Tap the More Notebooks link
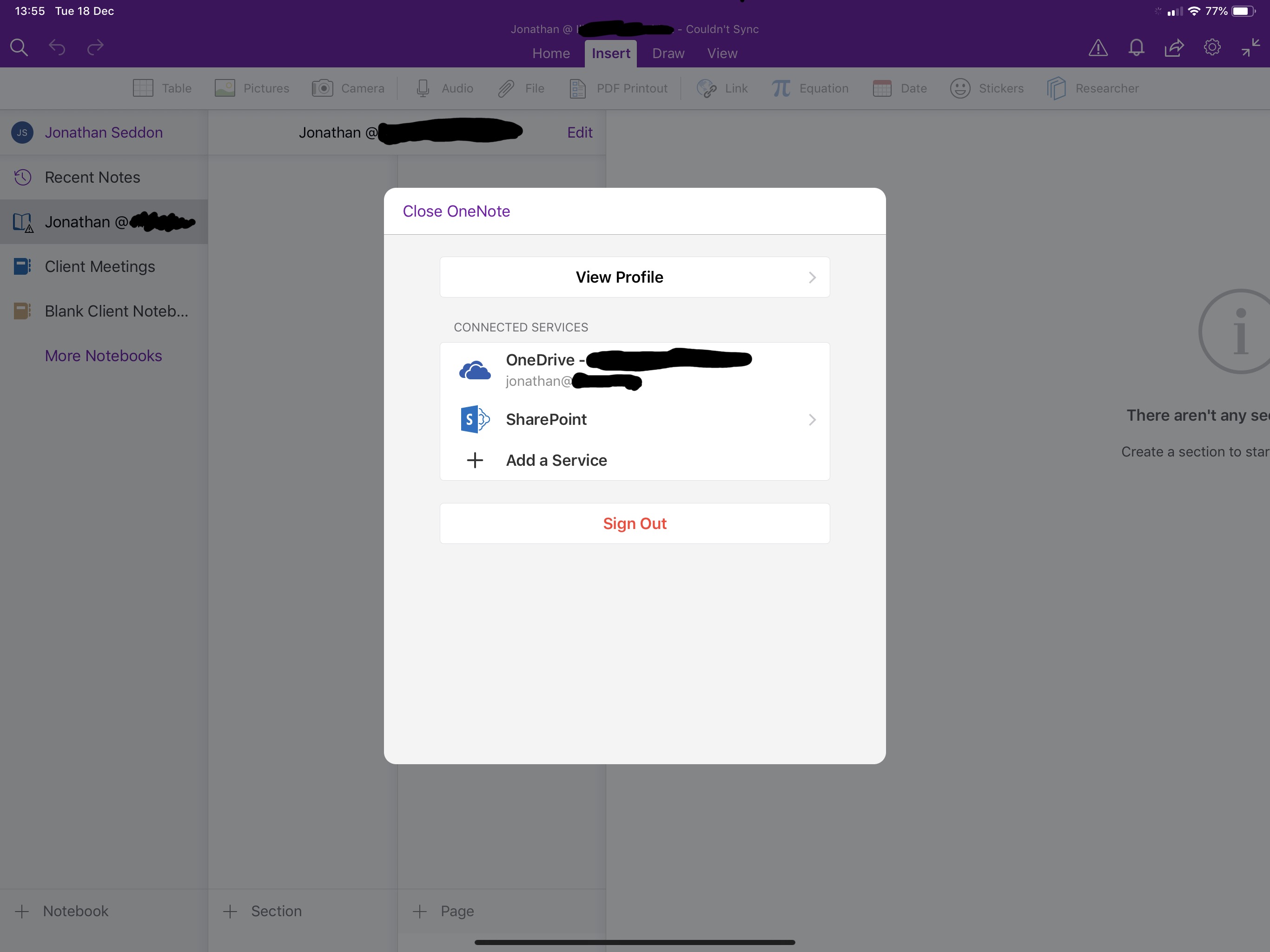 103,356
